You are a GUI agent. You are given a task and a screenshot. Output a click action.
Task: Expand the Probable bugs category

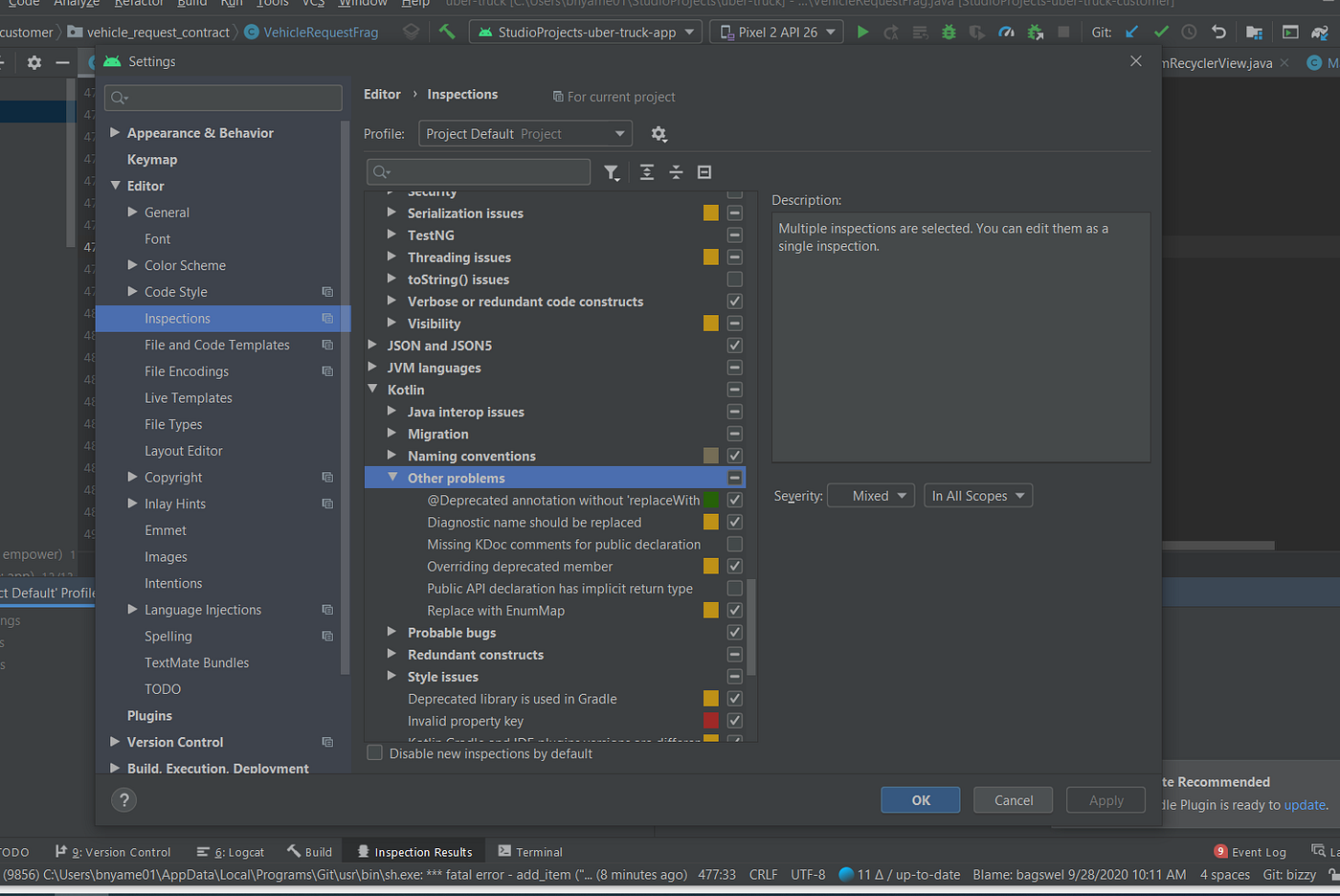(391, 632)
